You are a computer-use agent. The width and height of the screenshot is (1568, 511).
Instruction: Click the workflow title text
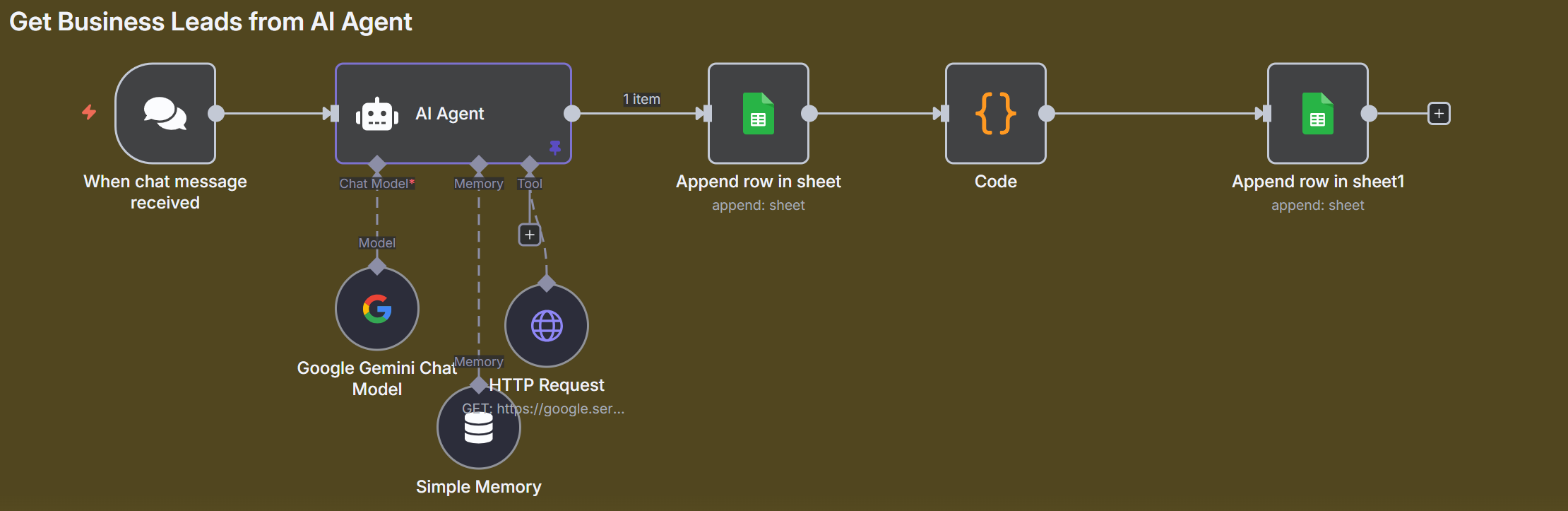pos(210,22)
